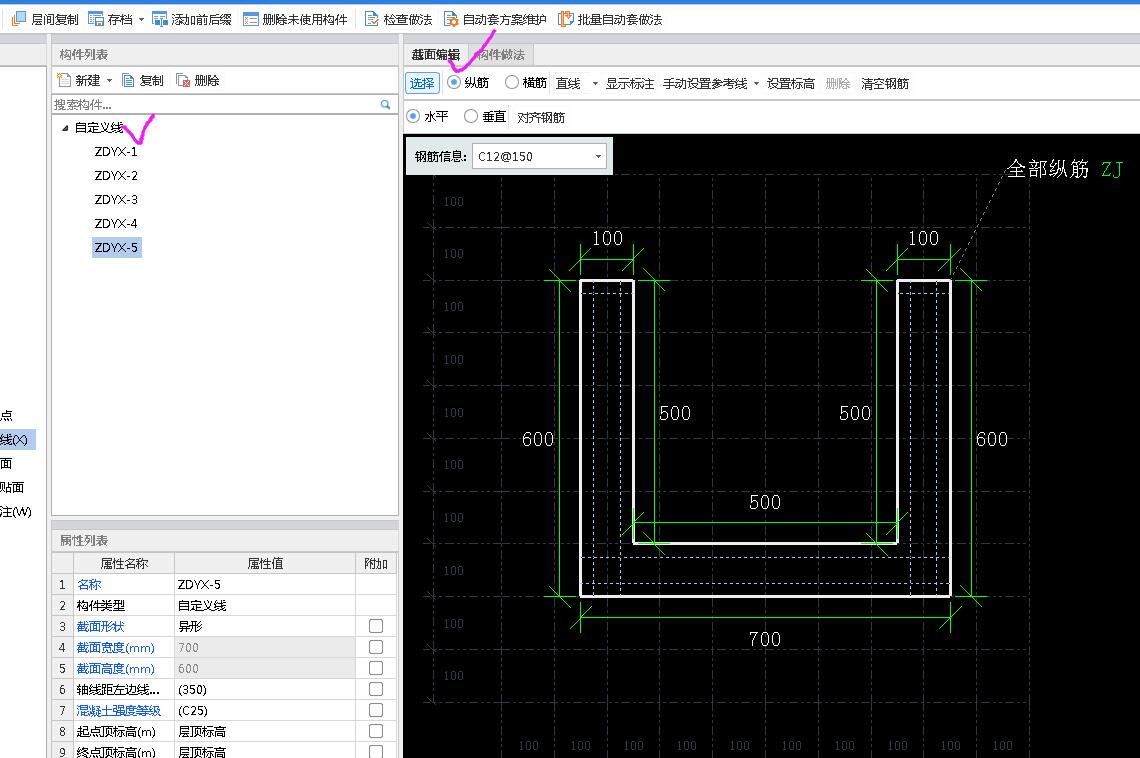The width and height of the screenshot is (1140, 758).
Task: Click 清空钢筋 button
Action: [x=885, y=84]
